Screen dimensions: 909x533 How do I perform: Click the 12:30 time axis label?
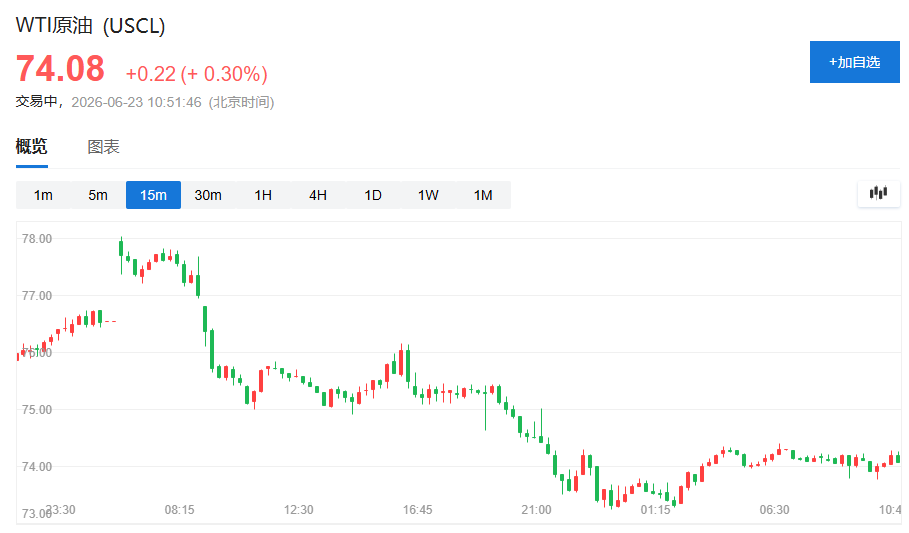tap(299, 510)
